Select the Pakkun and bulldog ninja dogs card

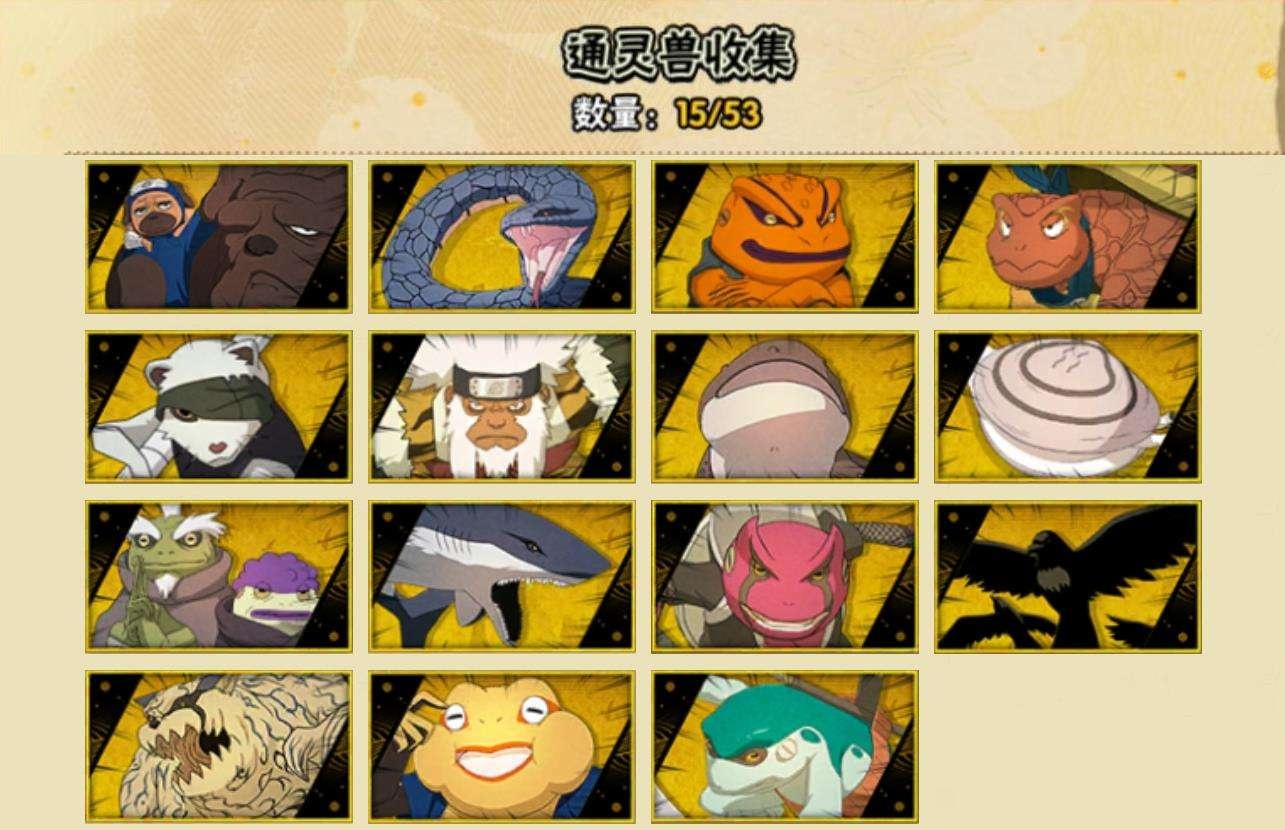click(218, 237)
